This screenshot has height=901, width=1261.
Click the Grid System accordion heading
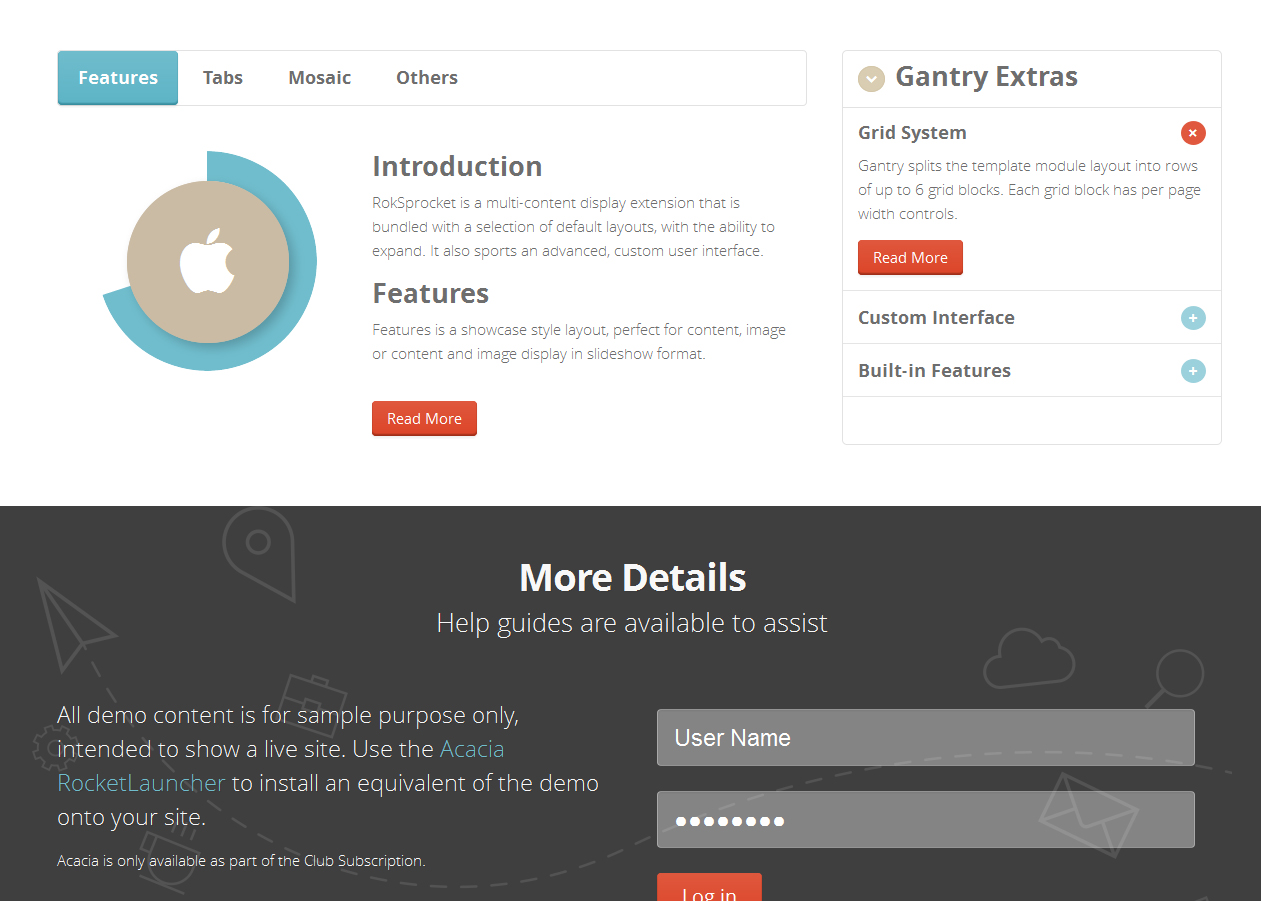(912, 133)
